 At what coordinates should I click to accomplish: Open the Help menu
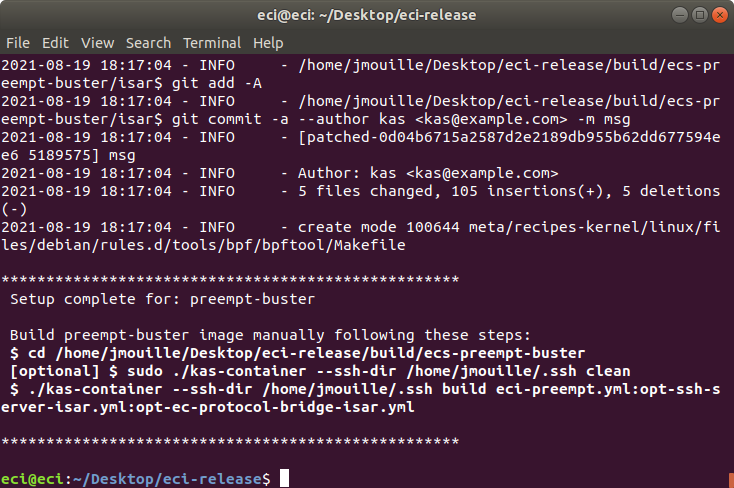click(268, 43)
